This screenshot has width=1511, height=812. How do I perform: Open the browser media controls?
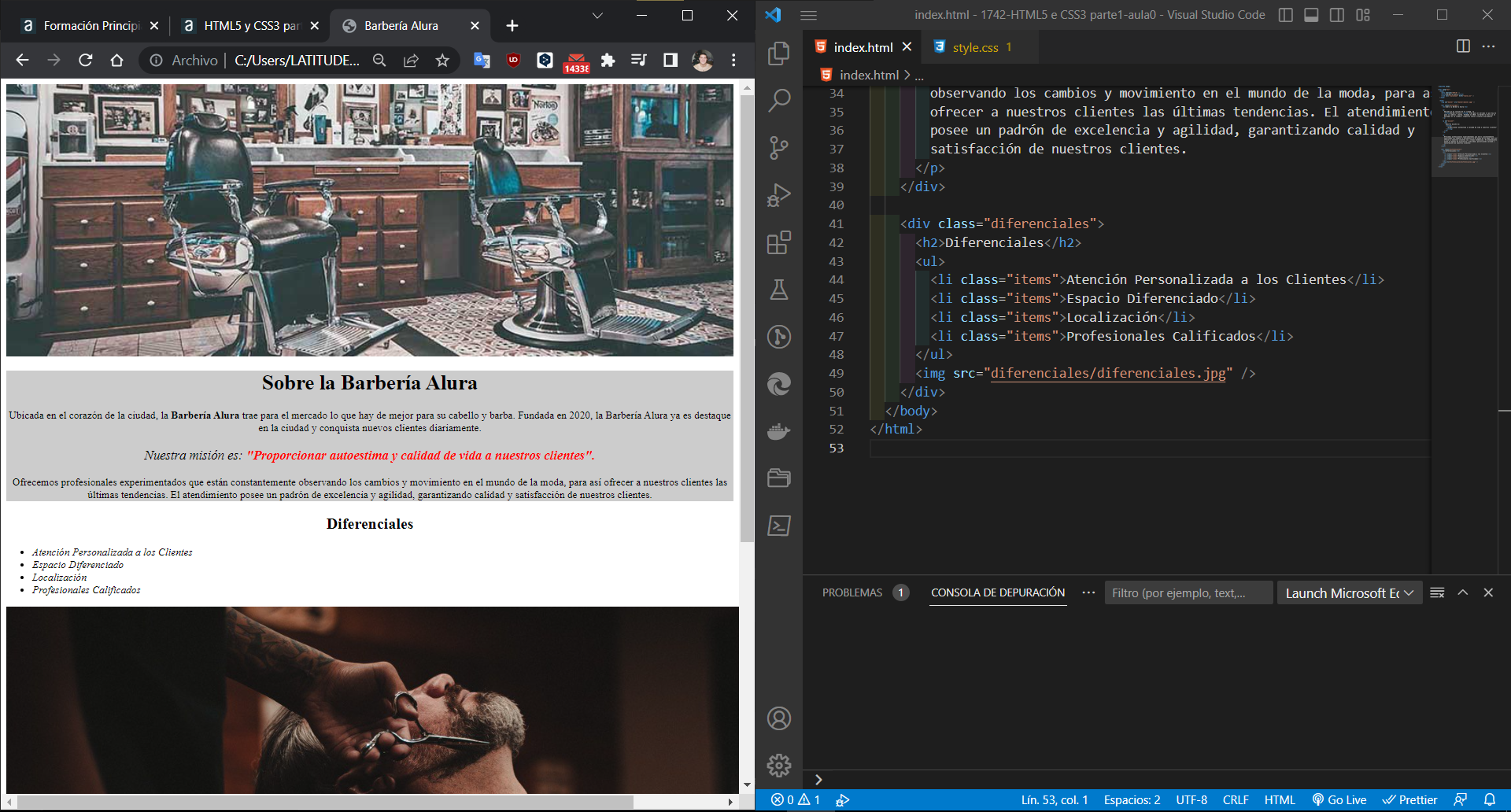639,60
